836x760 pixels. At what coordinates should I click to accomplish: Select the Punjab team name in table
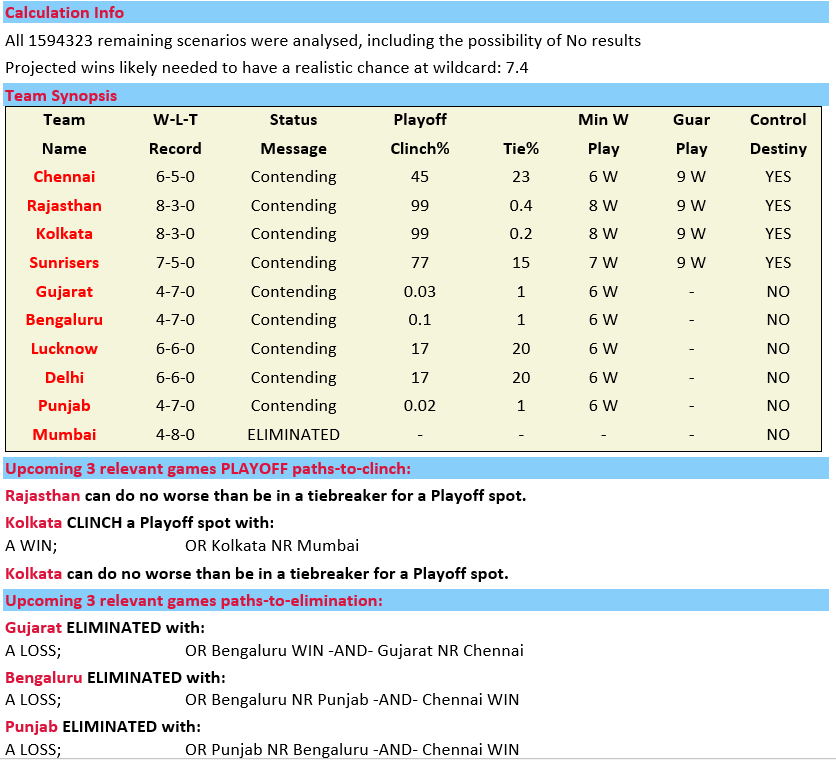pyautogui.click(x=64, y=405)
